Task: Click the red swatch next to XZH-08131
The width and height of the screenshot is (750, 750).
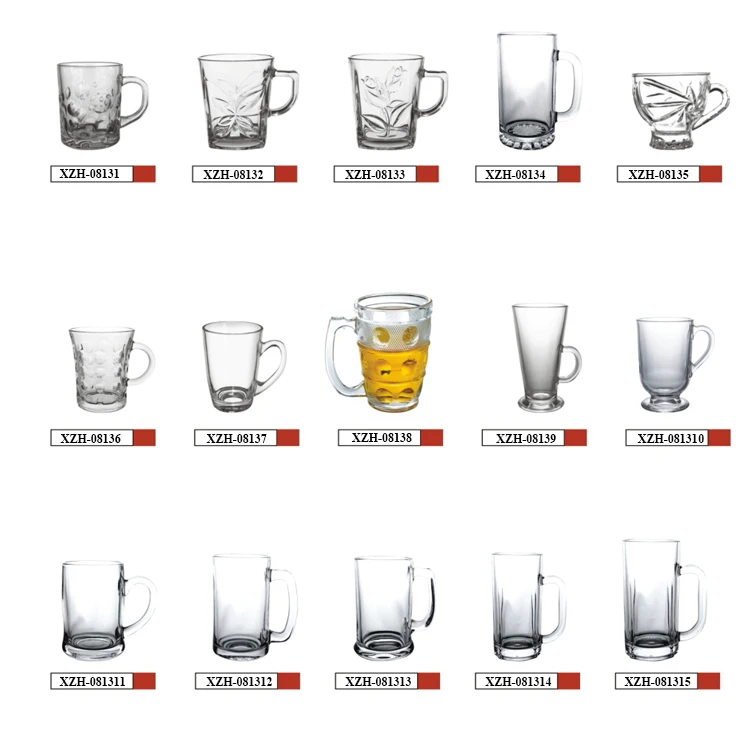Action: 144,174
